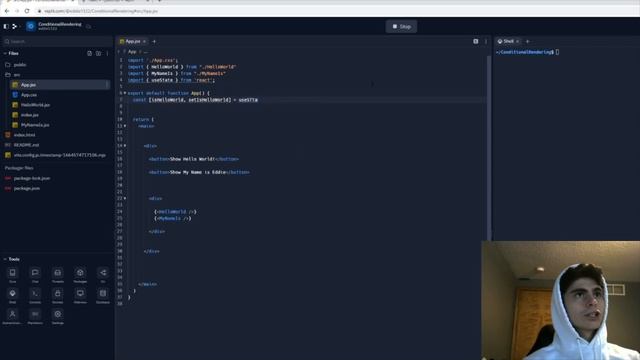640x360 pixels.
Task: Click the editor vertical scrollbar
Action: (489, 147)
